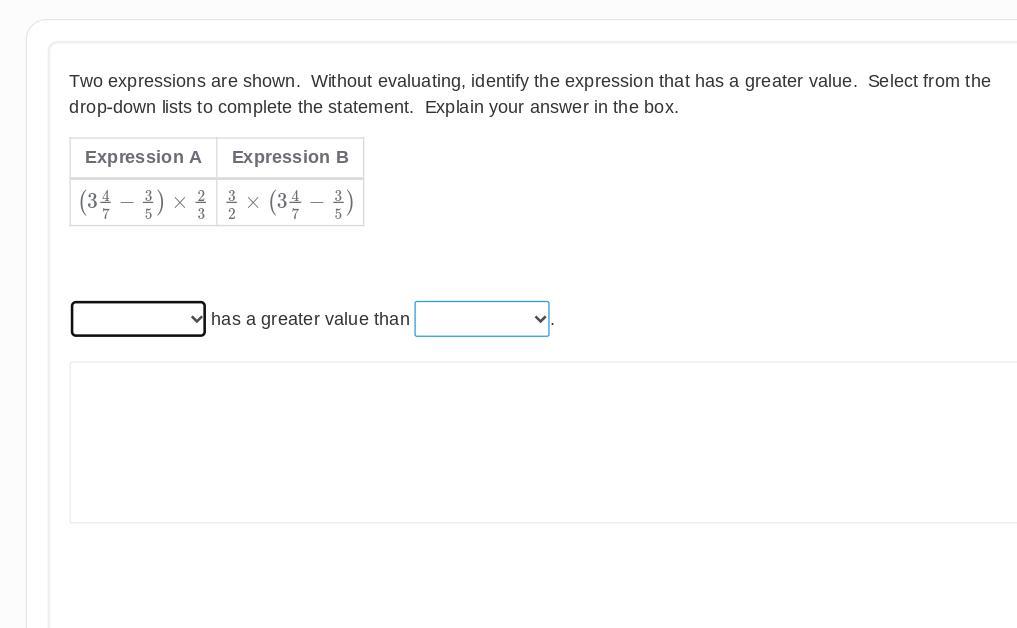Click the 'Explain your answer in the box' text
The height and width of the screenshot is (628, 1017).
point(551,107)
